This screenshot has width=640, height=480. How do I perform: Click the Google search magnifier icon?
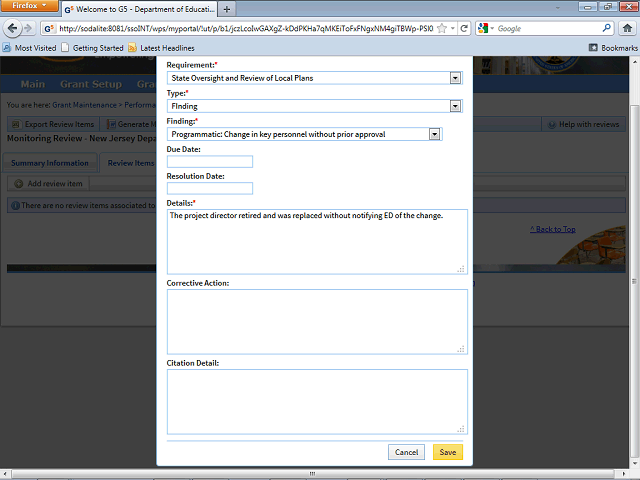[x=607, y=28]
